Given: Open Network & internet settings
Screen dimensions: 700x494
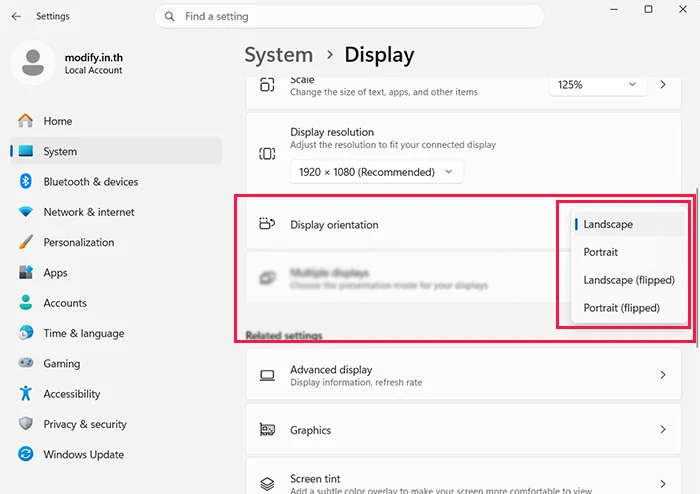Looking at the screenshot, I should (116, 212).
